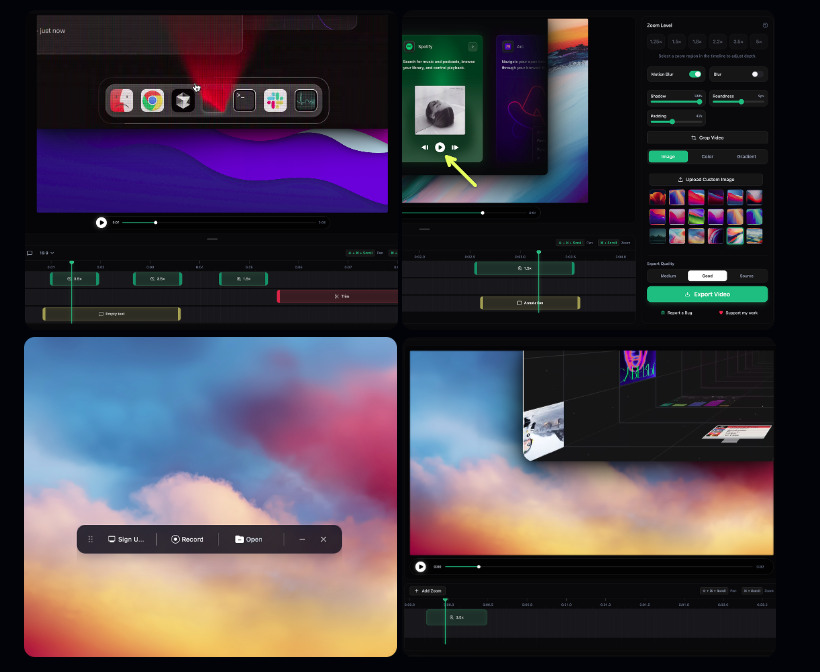Click the Export Video button
820x672 pixels.
(x=707, y=295)
